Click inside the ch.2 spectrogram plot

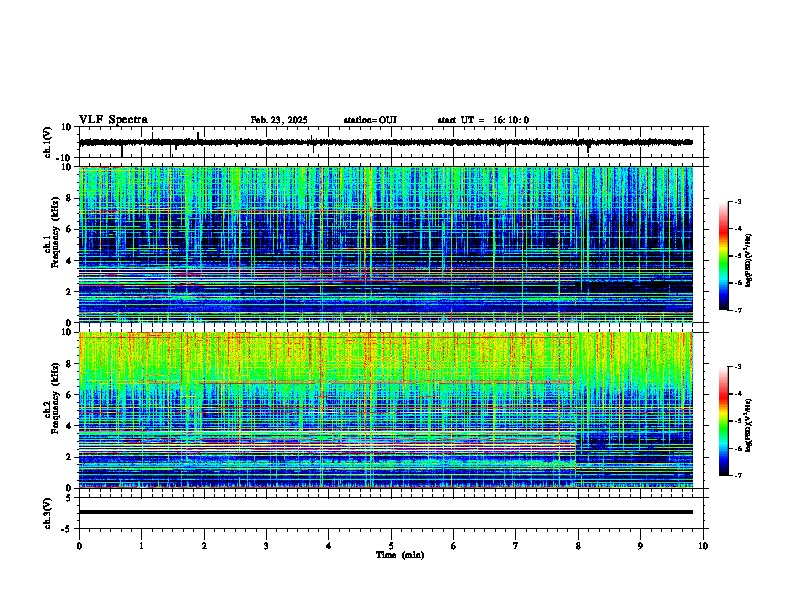pos(386,410)
